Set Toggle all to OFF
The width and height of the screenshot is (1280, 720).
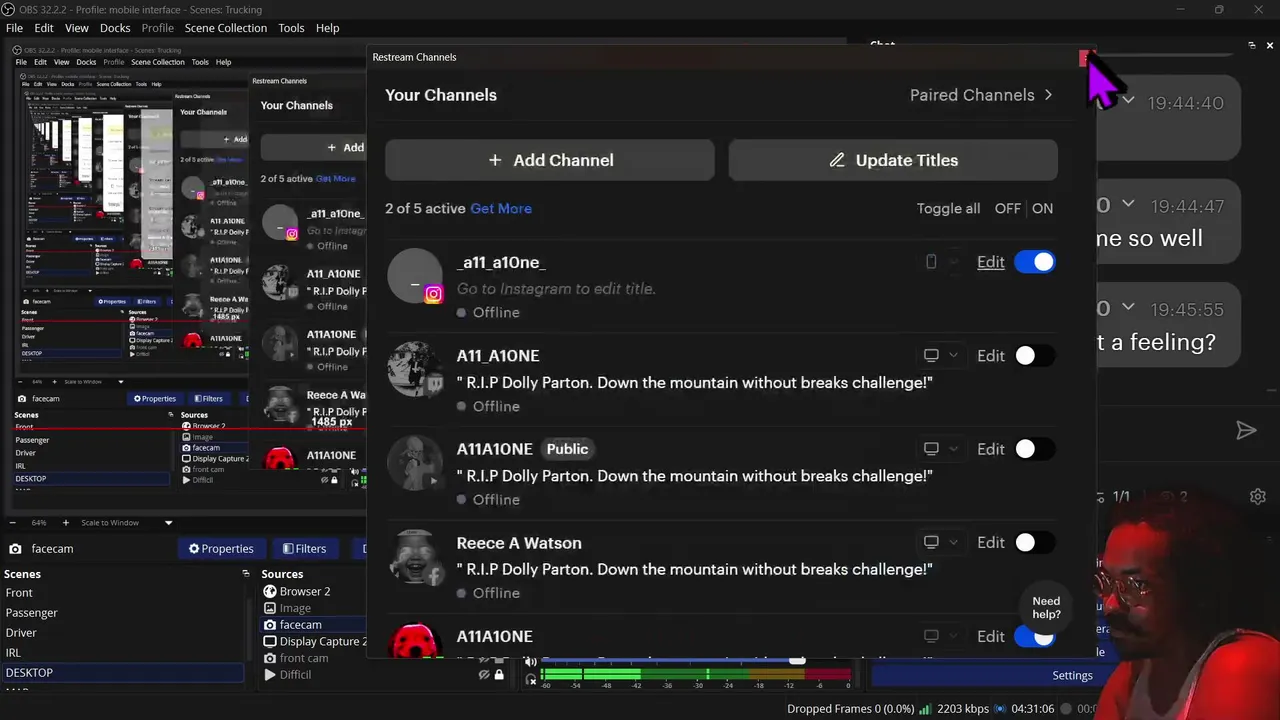[x=1008, y=208]
